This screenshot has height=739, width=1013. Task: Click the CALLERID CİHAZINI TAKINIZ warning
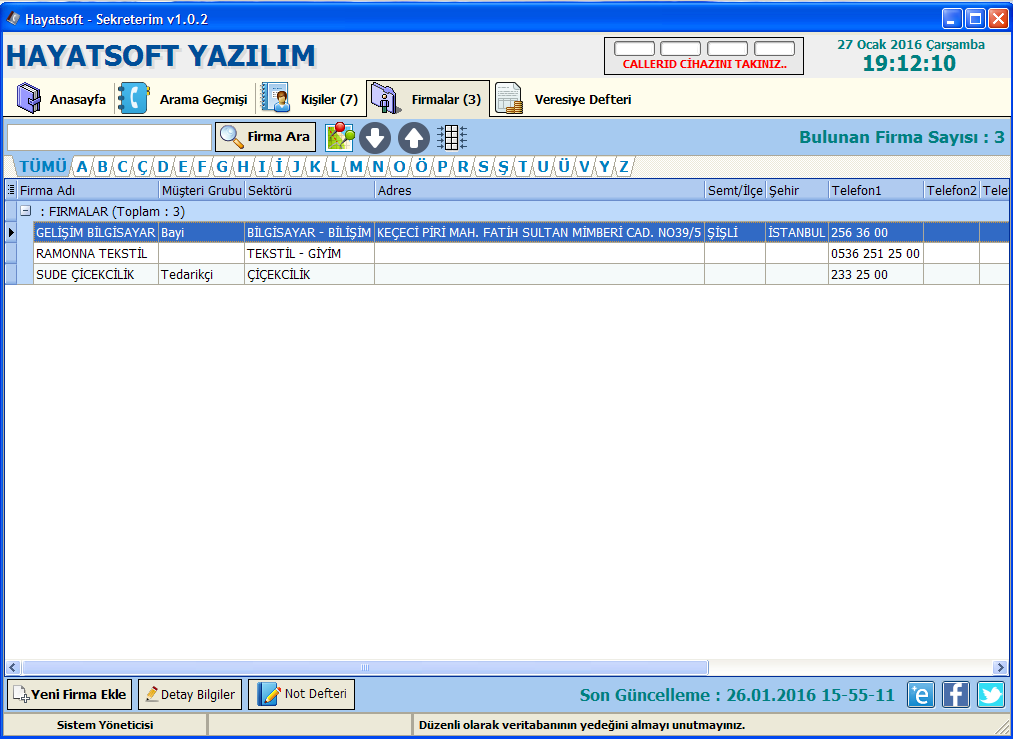(704, 65)
